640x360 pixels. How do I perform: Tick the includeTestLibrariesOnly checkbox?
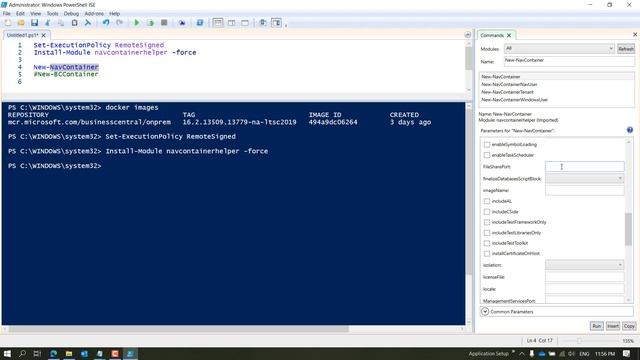[x=487, y=233]
